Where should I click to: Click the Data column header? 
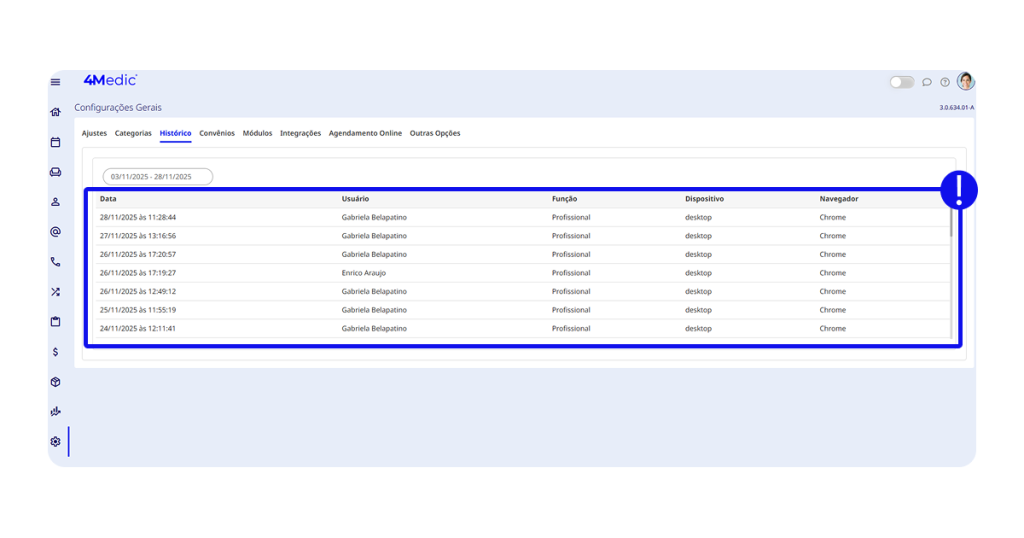pyautogui.click(x=108, y=199)
